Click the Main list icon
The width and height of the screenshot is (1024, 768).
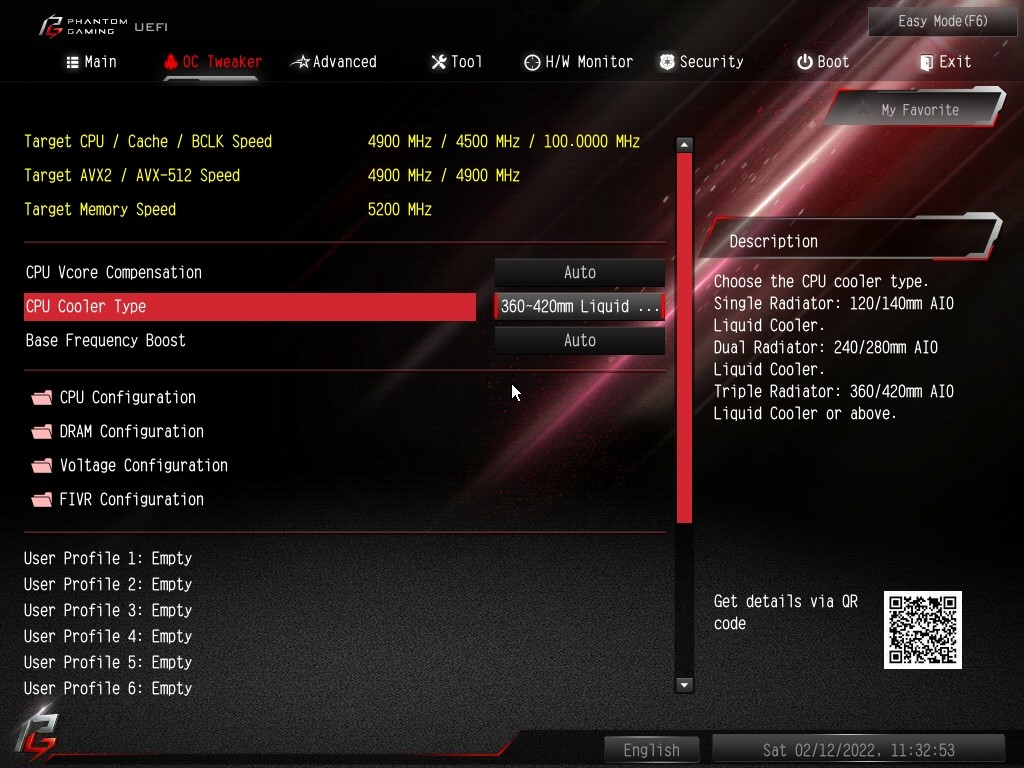[72, 62]
